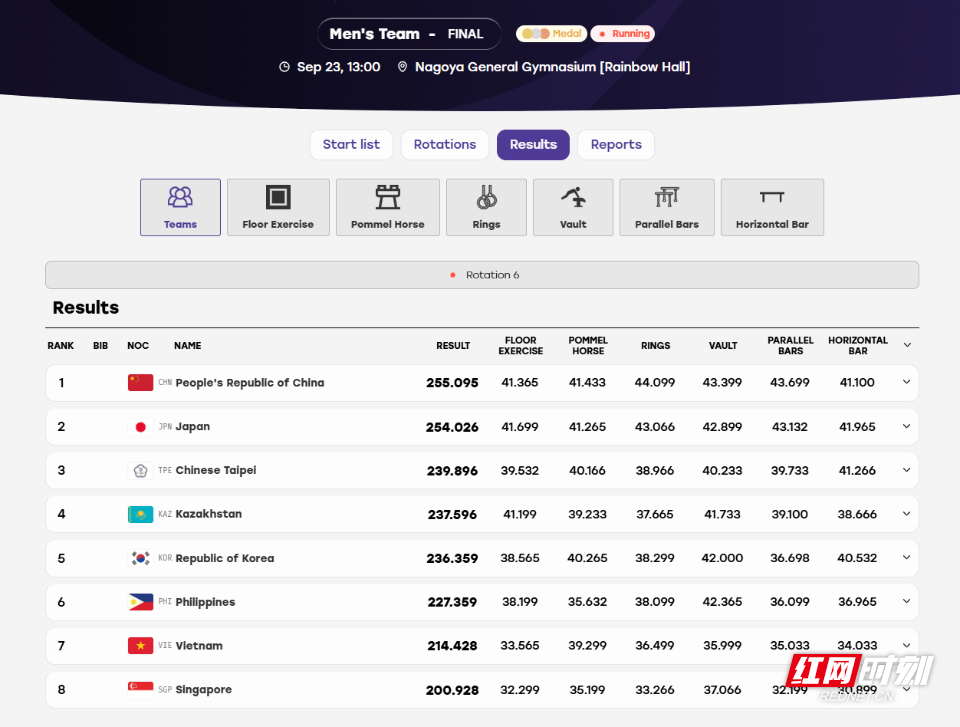The height and width of the screenshot is (727, 960).
Task: Open the Parallel Bars apparatus icon
Action: click(x=667, y=207)
